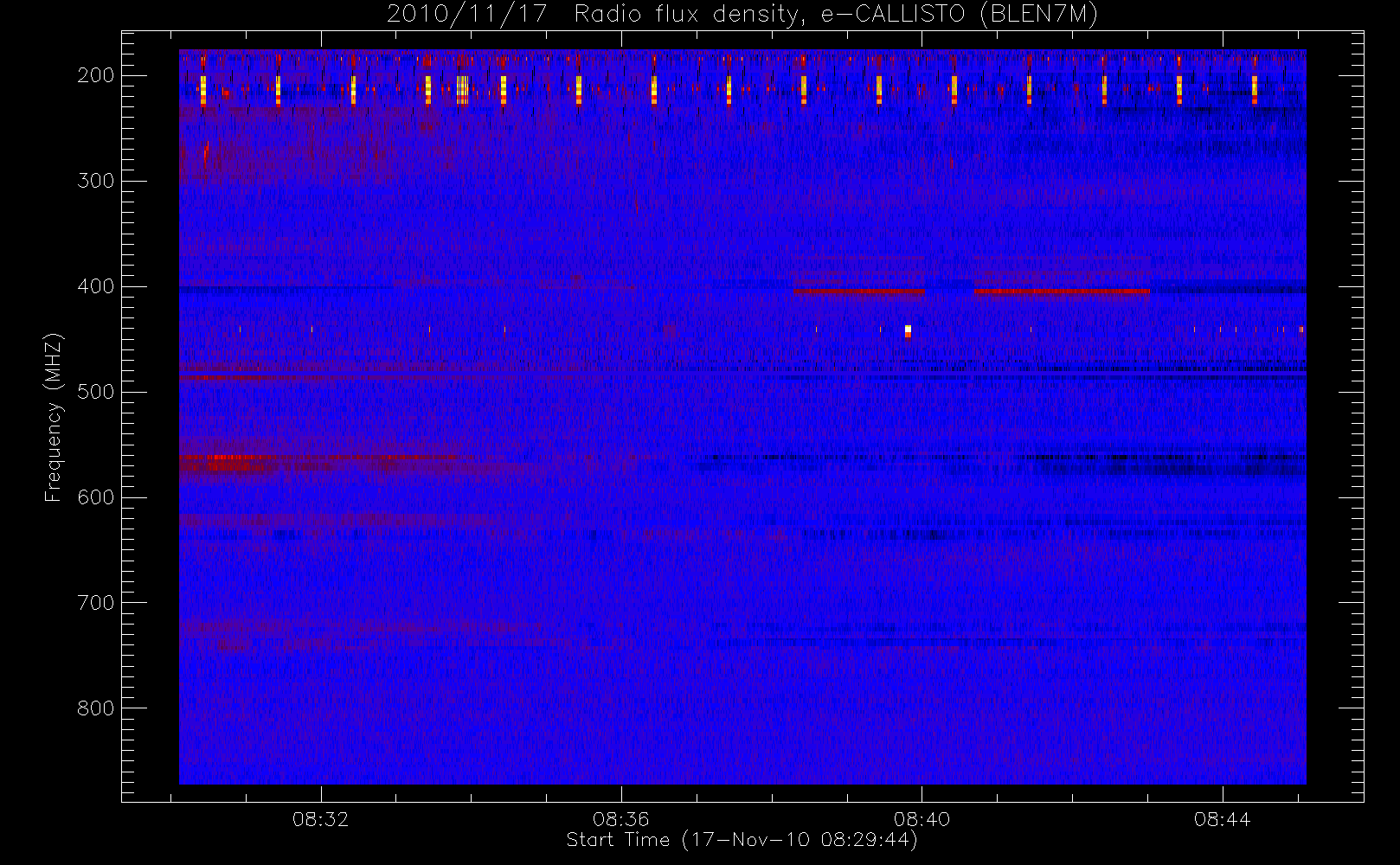Click the 500 frequency tick label
Viewport: 1400px width, 865px height.
[x=96, y=392]
